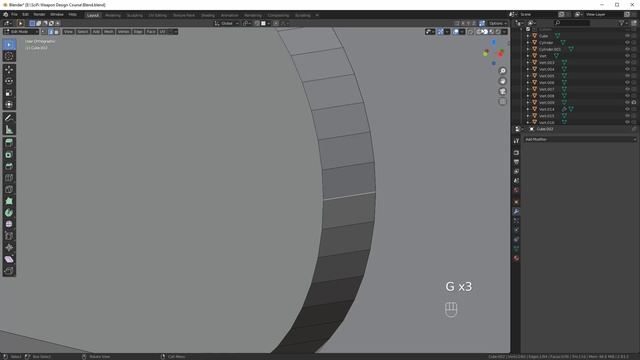Open the Modifier properties wrench tab
This screenshot has width=640, height=360.
(x=516, y=211)
